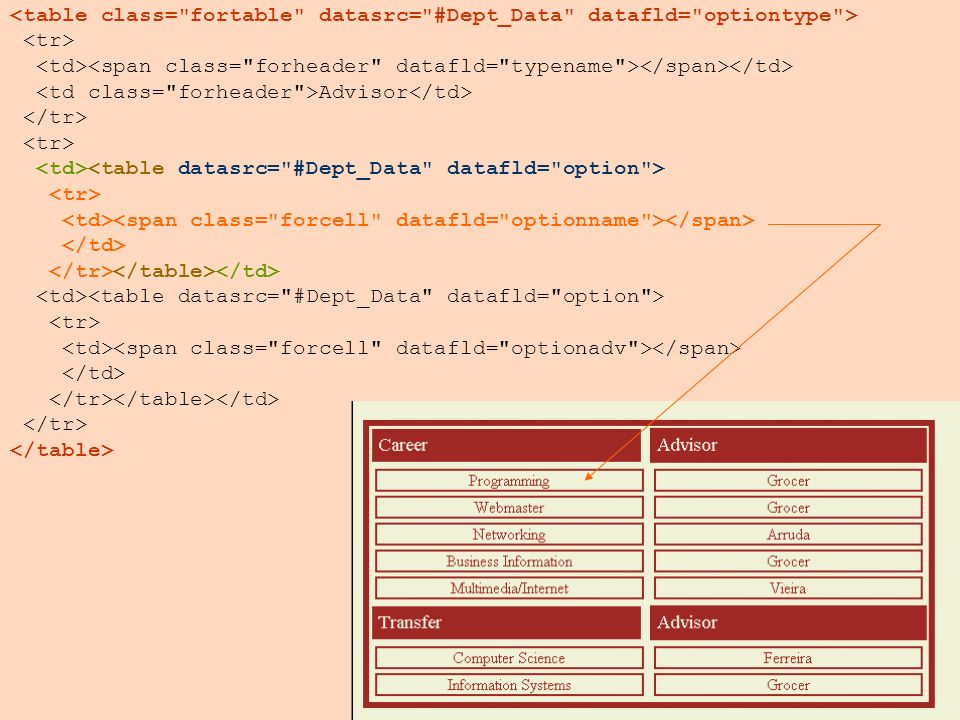Click the orange <tr> tag line
This screenshot has width=960, height=720.
point(75,194)
